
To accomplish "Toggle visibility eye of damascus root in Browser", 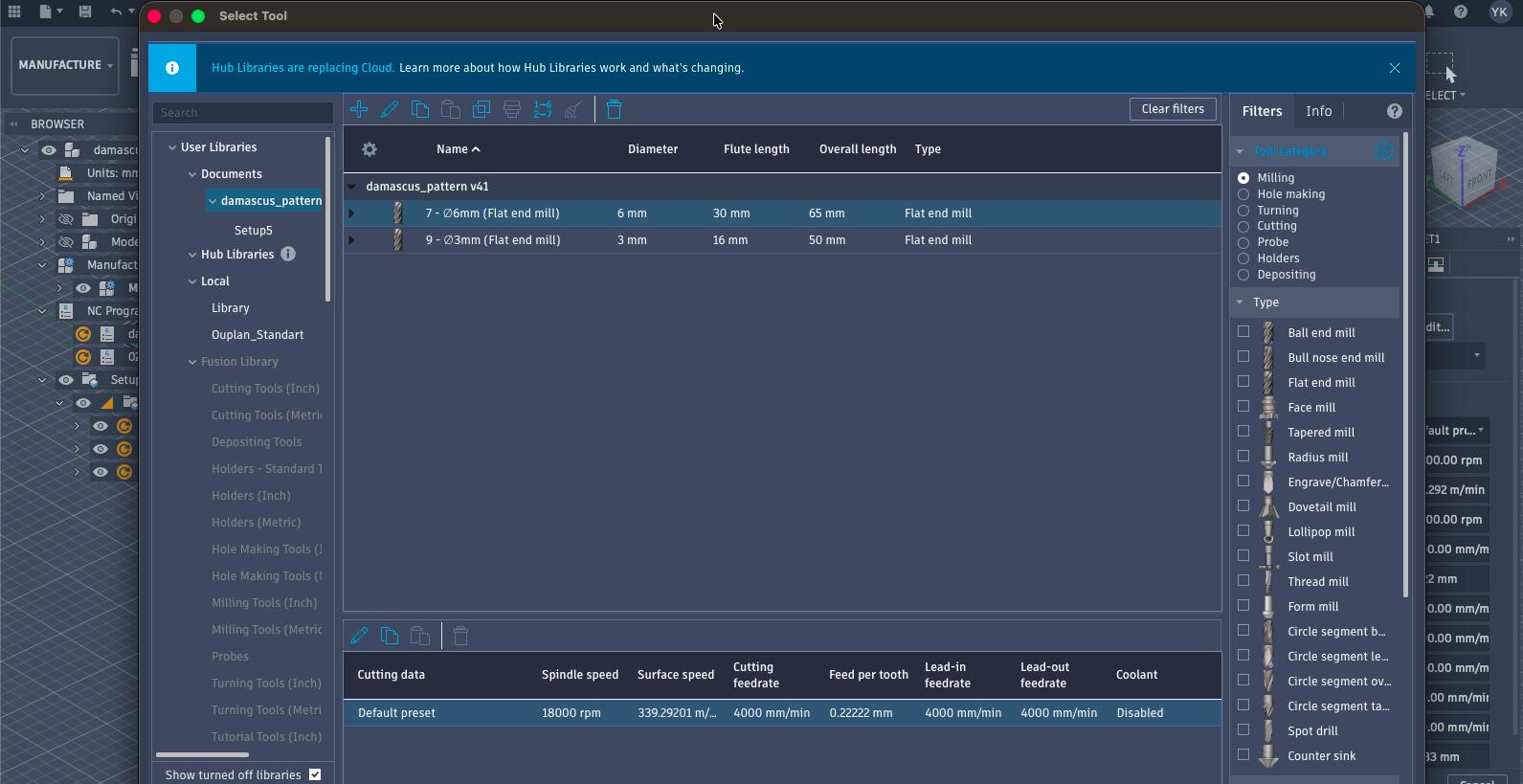I will pos(49,150).
